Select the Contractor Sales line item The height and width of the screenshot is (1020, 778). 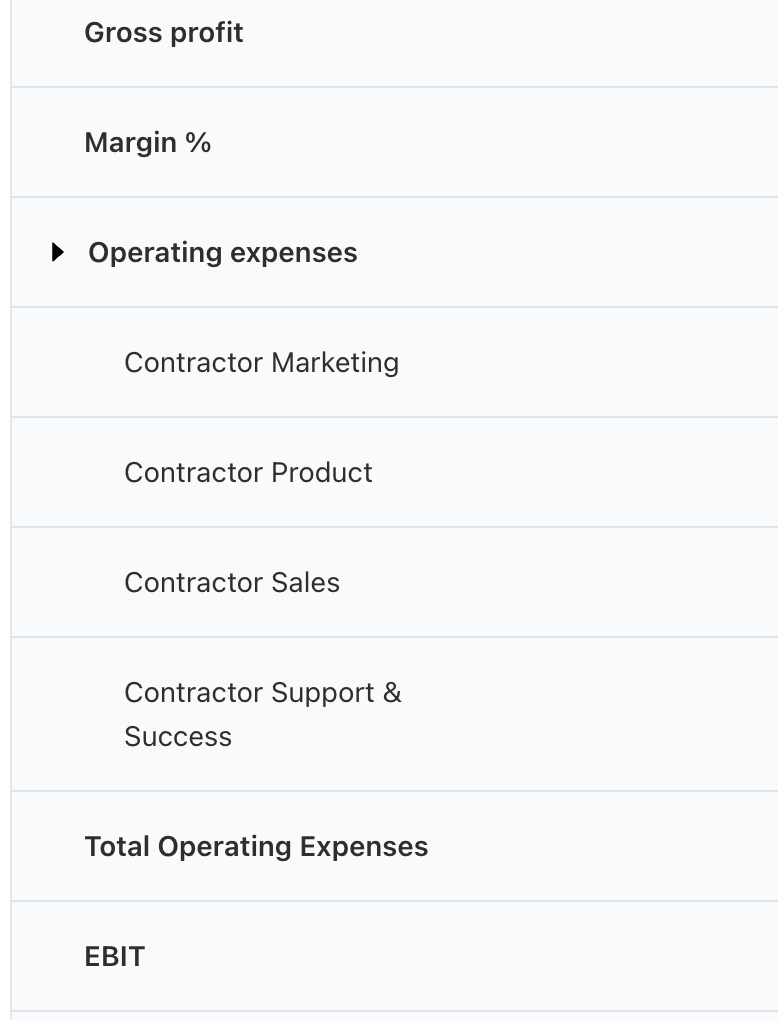(232, 582)
